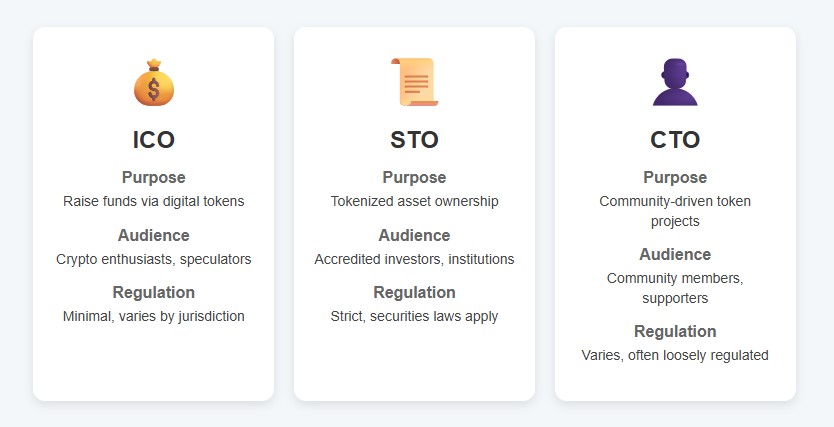Screen dimensions: 834x427
Task: Click 'Strict, securities laws apply' text
Action: pyautogui.click(x=414, y=317)
